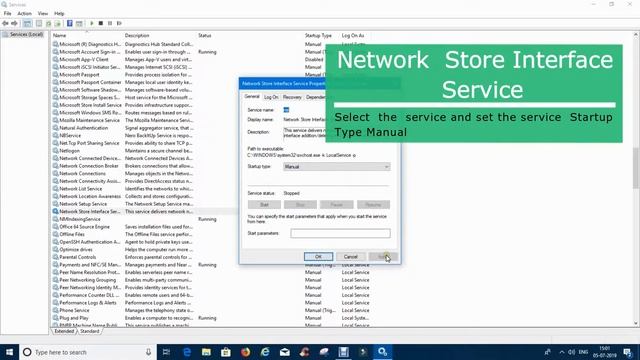Select the Network Setup Service row
The height and width of the screenshot is (360, 640).
click(145, 204)
